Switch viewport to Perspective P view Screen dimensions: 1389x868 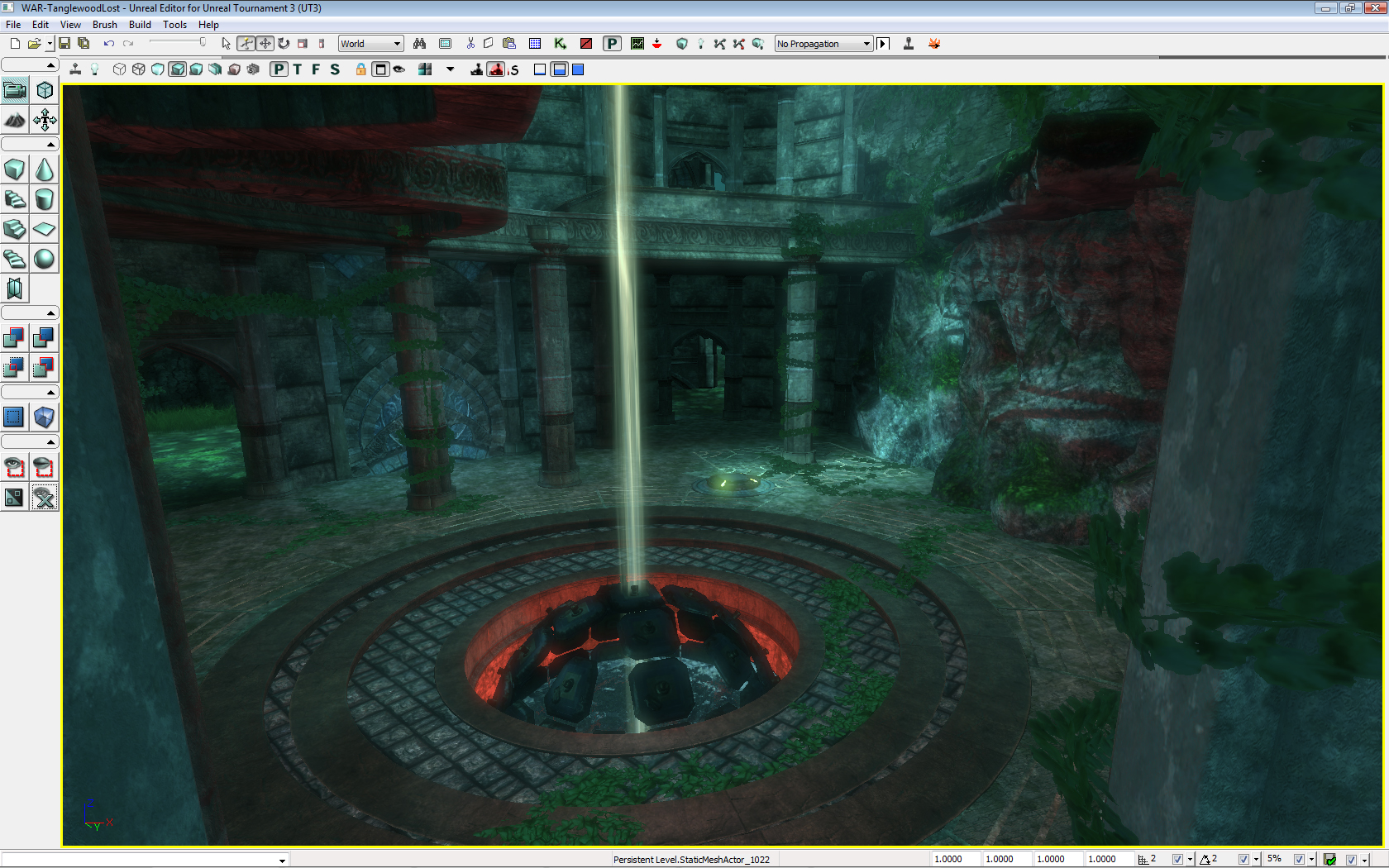(279, 69)
